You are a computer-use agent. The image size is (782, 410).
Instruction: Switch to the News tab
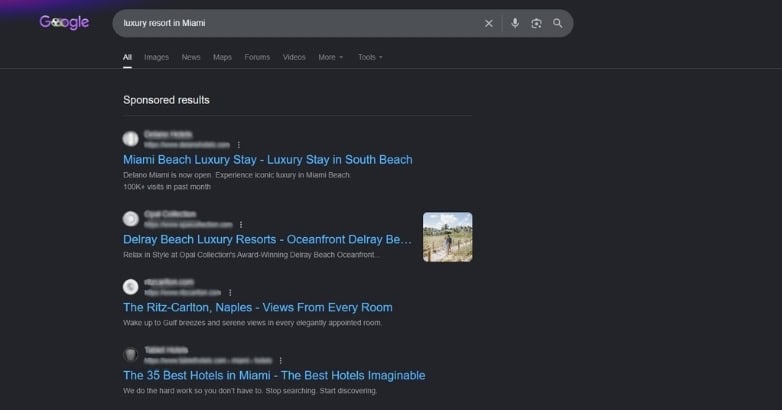tap(191, 57)
